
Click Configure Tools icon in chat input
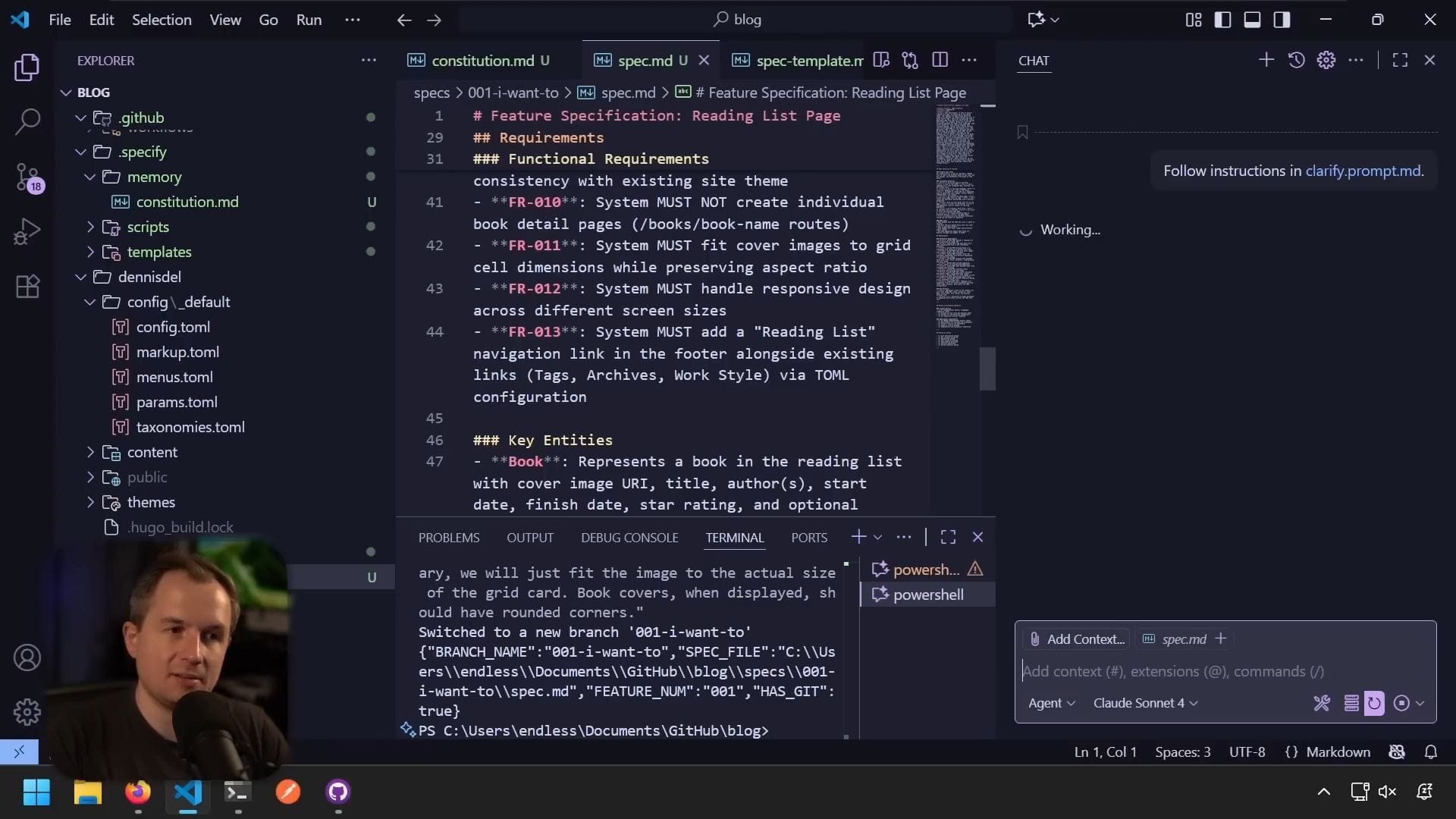click(1321, 703)
